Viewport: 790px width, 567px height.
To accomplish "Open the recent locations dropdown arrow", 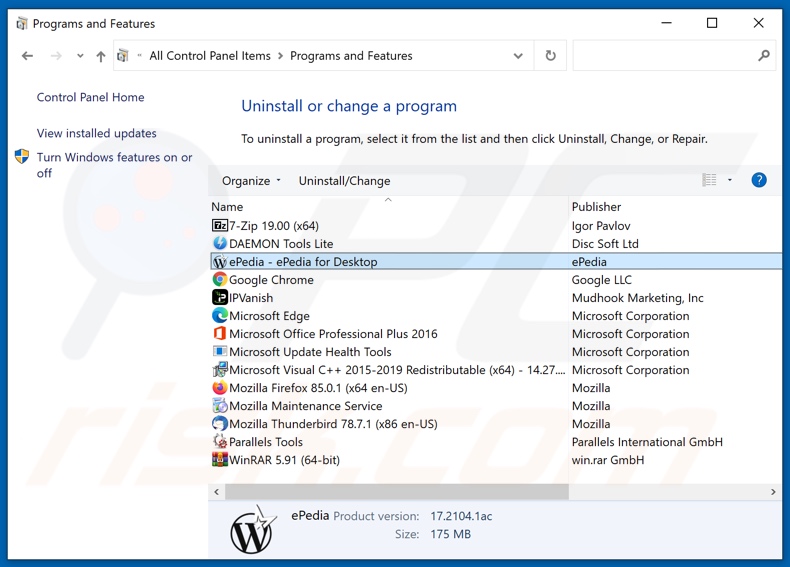I will [x=80, y=56].
